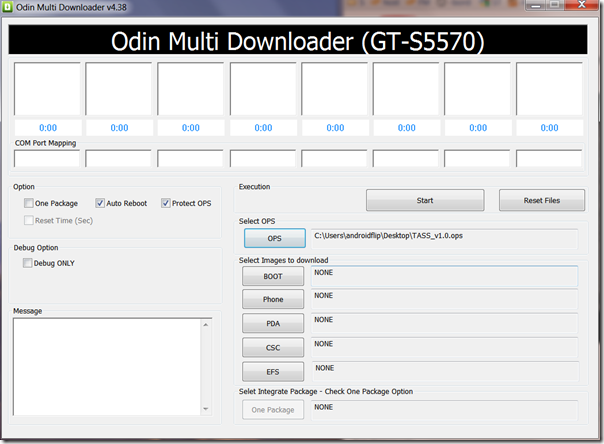Click the first COM Port Mapping box
The image size is (604, 444).
coord(47,159)
